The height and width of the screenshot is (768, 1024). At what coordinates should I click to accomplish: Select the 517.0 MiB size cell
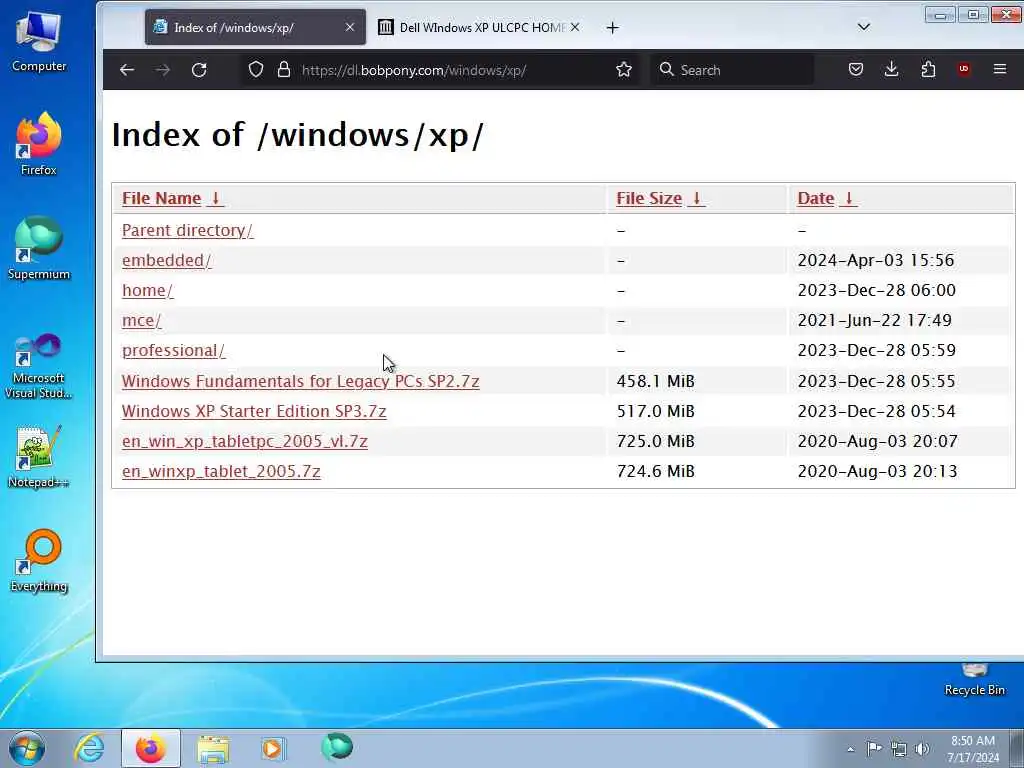(x=655, y=411)
